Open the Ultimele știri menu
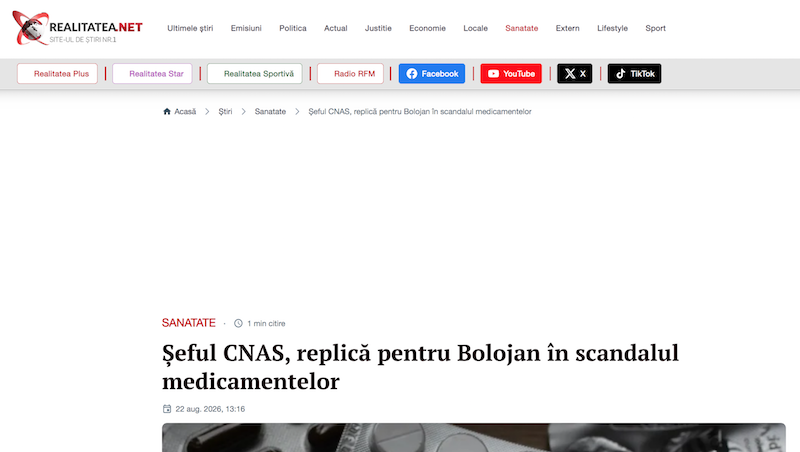This screenshot has width=800, height=452. pyautogui.click(x=190, y=28)
